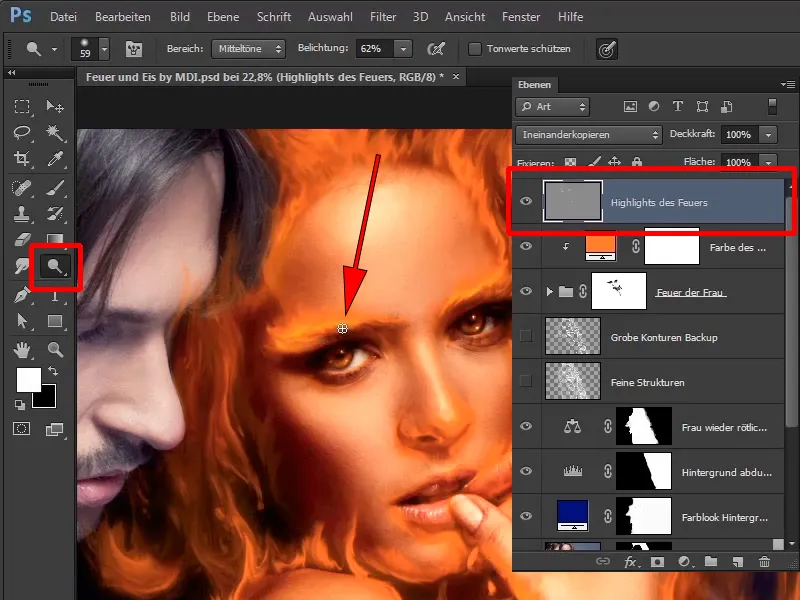Show the Feine Strukturen layer
Image resolution: width=800 pixels, height=600 pixels.
click(526, 382)
